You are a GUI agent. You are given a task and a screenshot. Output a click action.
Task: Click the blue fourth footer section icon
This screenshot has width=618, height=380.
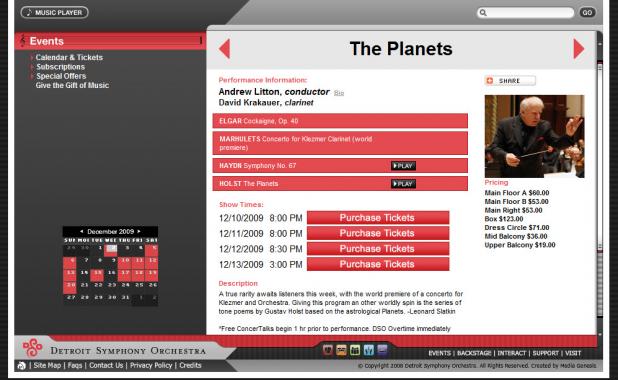369,350
